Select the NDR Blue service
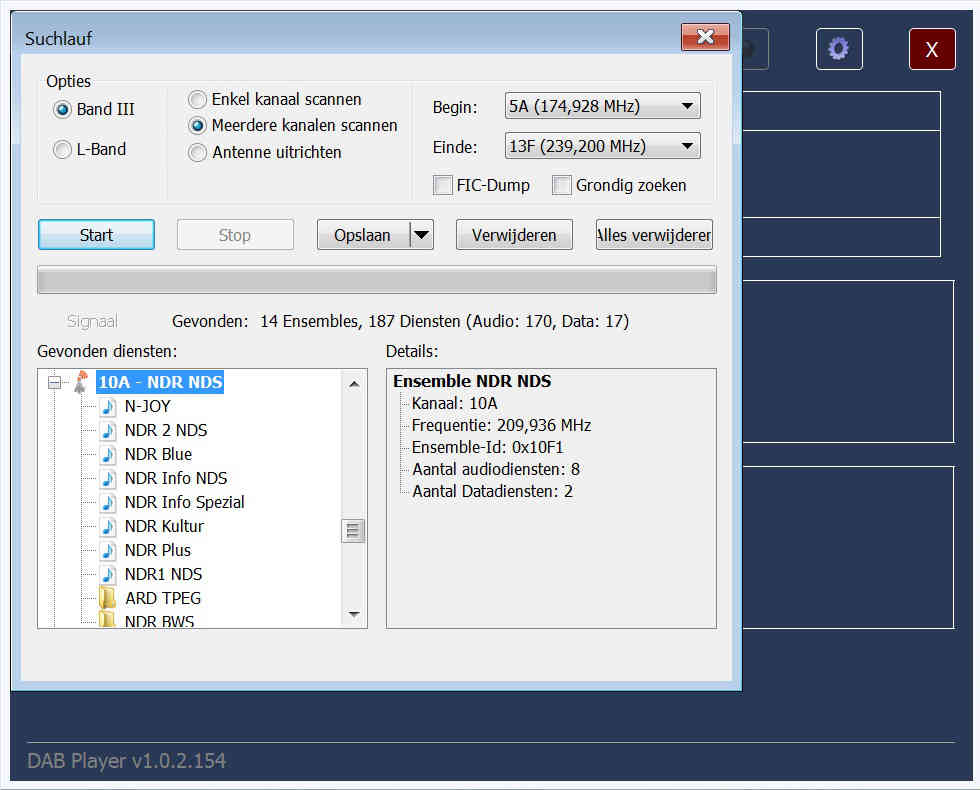The width and height of the screenshot is (980, 790). (x=158, y=454)
